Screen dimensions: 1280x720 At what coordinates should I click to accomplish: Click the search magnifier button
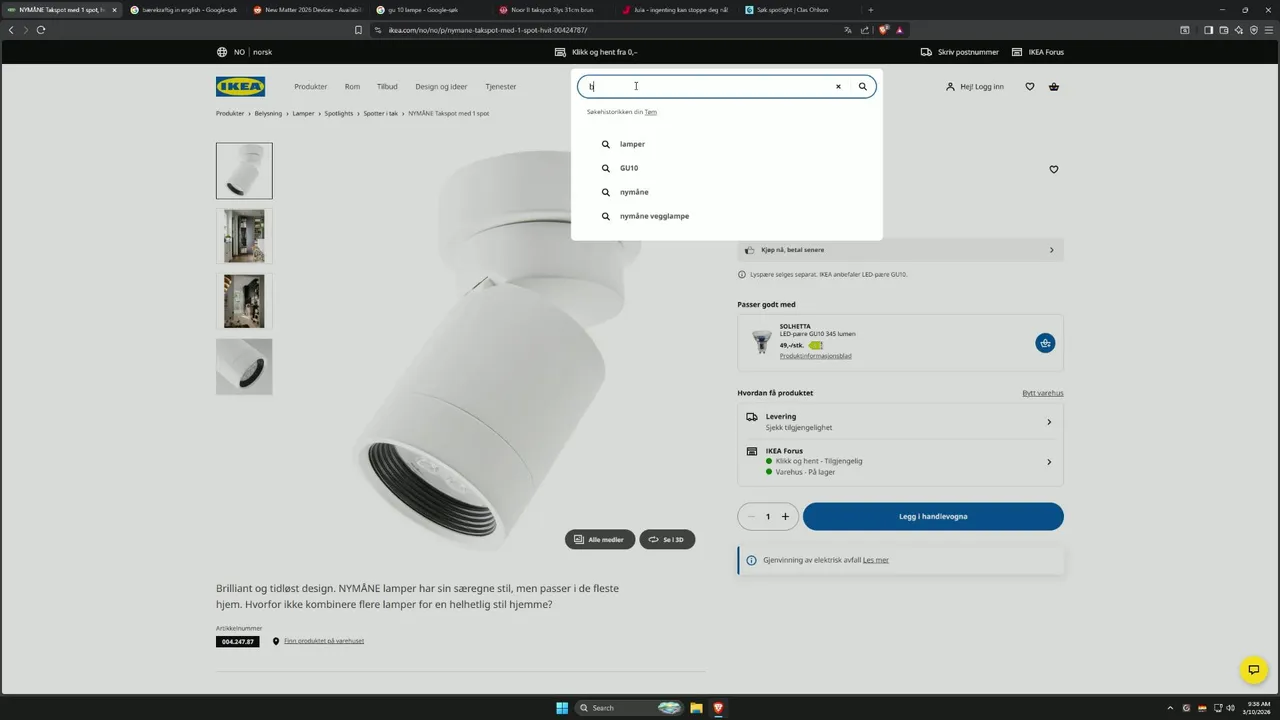[862, 87]
